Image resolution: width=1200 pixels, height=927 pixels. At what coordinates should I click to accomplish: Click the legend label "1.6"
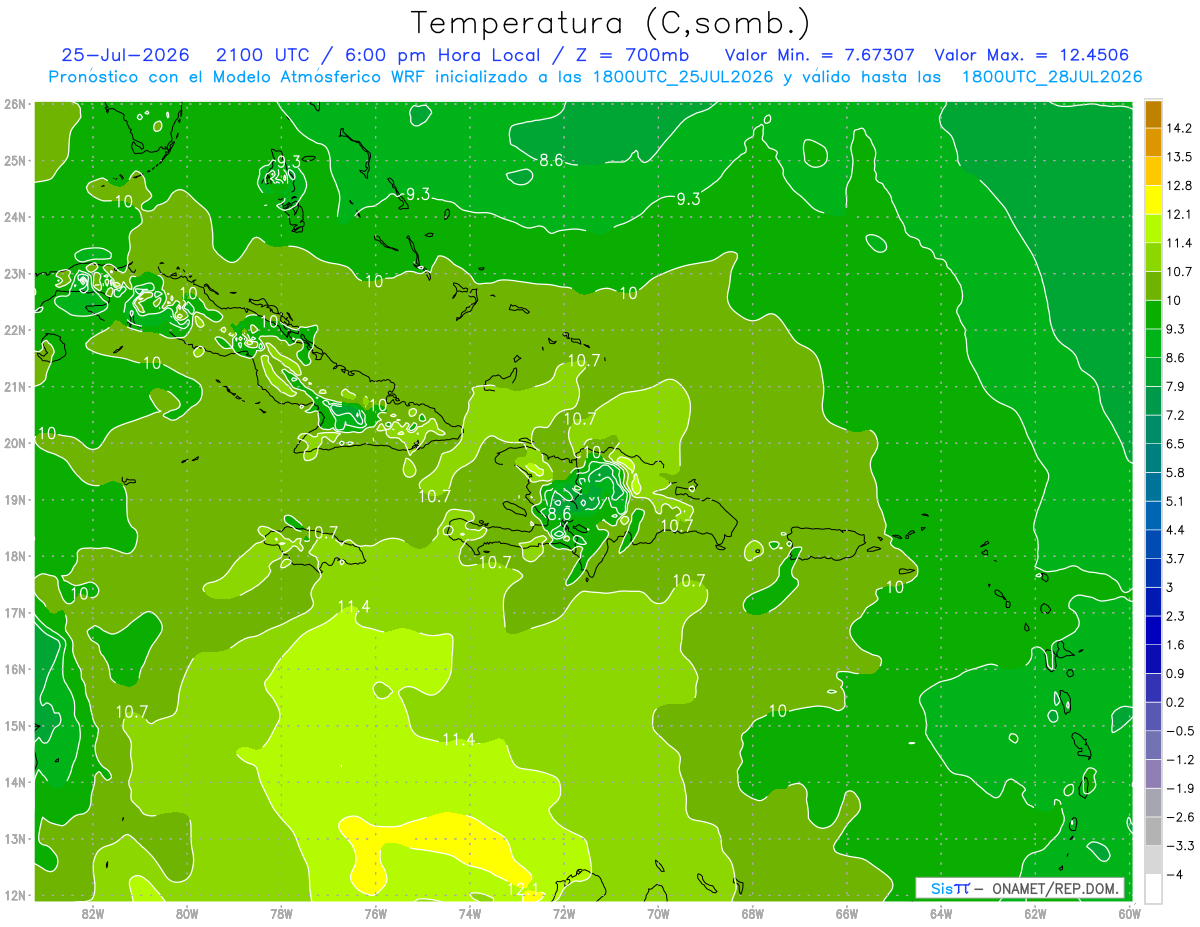(x=1175, y=645)
